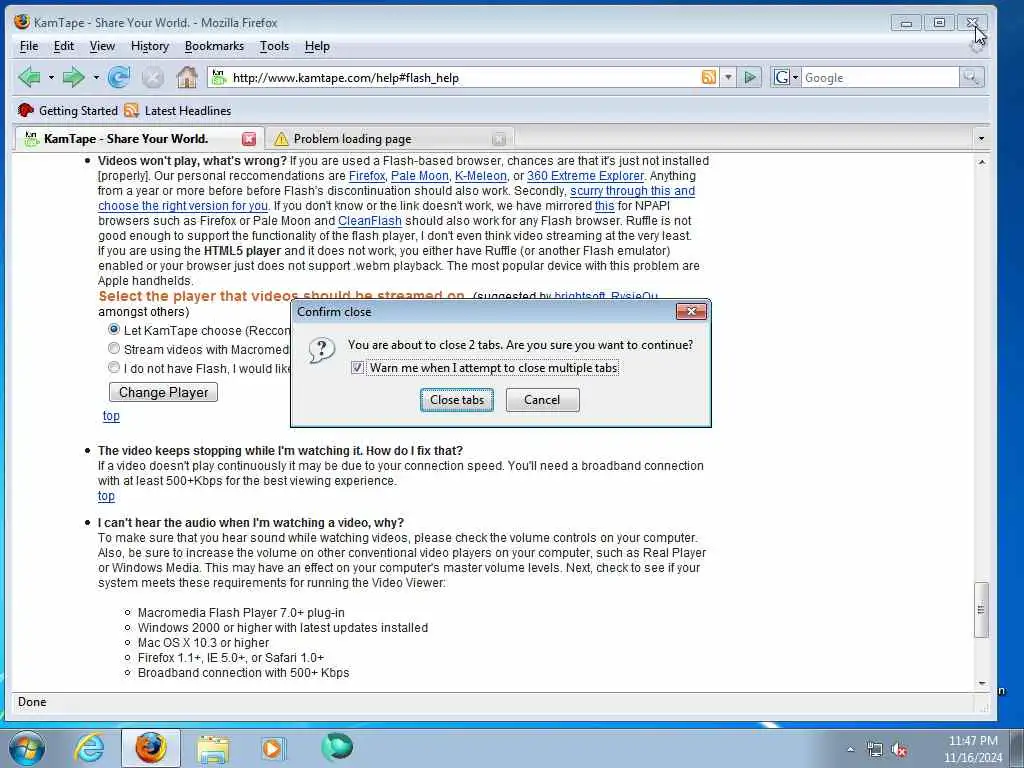Open the Back history dropdown arrow

(51, 78)
